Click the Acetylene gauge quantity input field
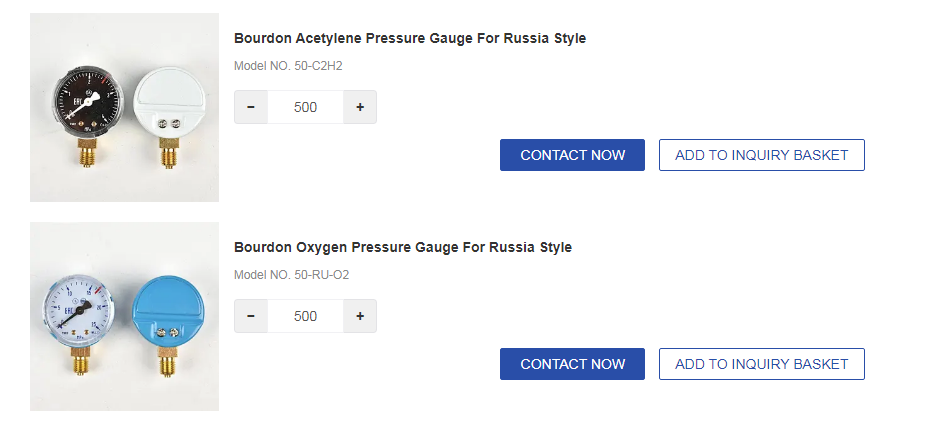 click(305, 107)
